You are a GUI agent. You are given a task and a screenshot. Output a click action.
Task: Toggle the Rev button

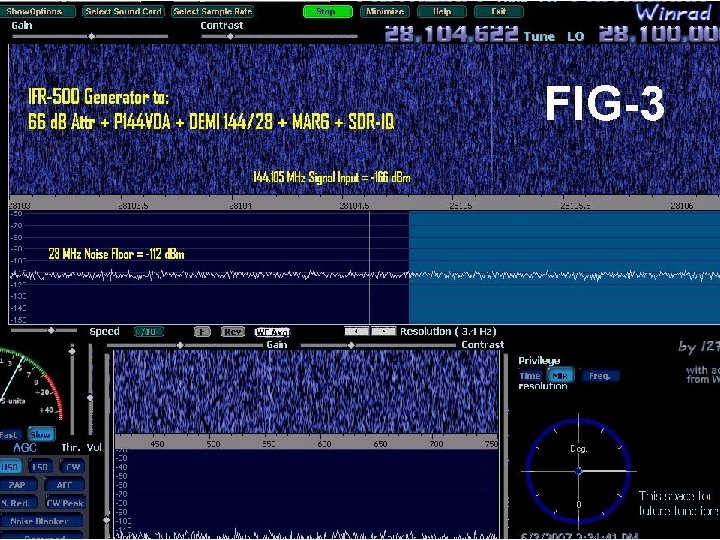point(232,332)
